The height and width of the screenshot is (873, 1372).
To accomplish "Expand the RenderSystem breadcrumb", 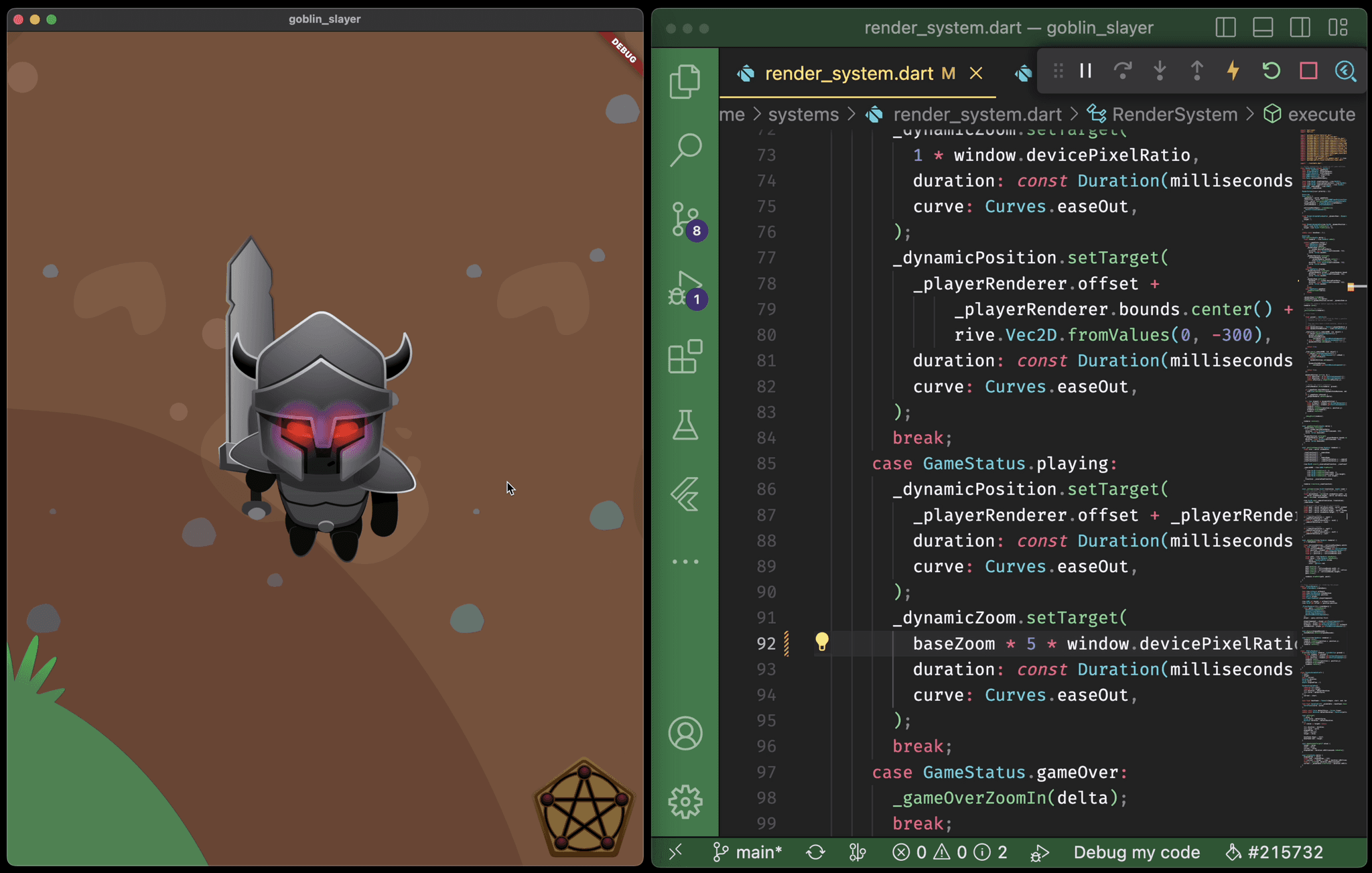I will [x=1174, y=115].
